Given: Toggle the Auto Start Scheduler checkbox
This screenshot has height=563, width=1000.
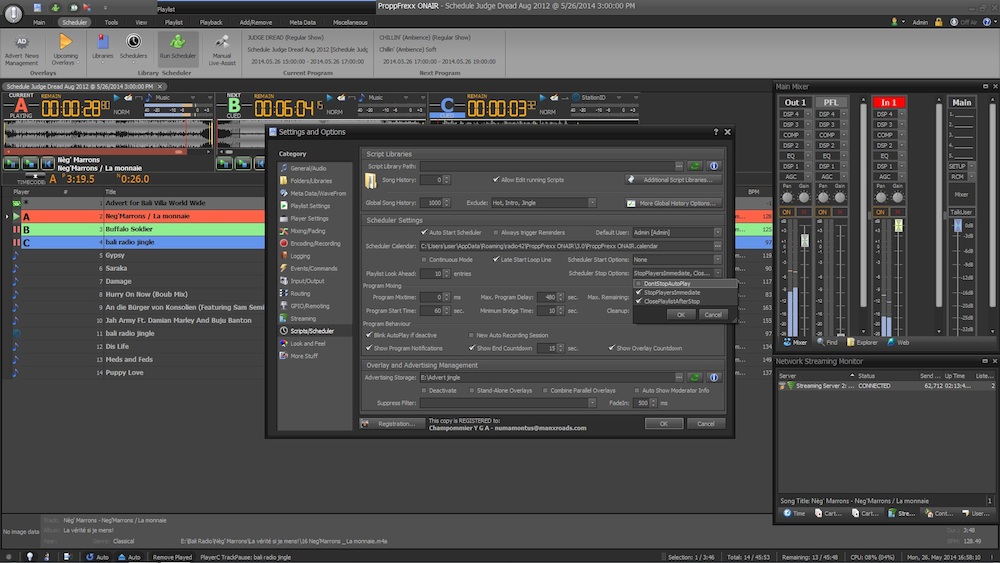Looking at the screenshot, I should pos(423,232).
